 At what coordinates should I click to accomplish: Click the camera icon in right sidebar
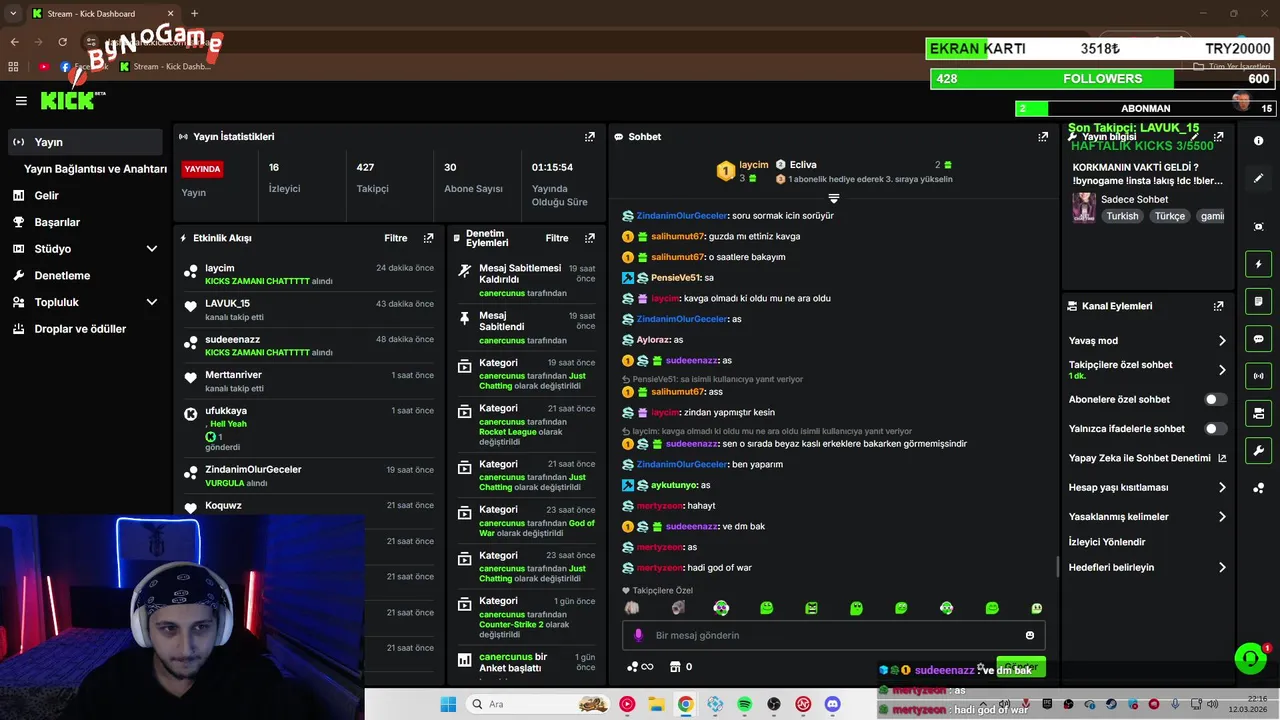tap(1259, 227)
